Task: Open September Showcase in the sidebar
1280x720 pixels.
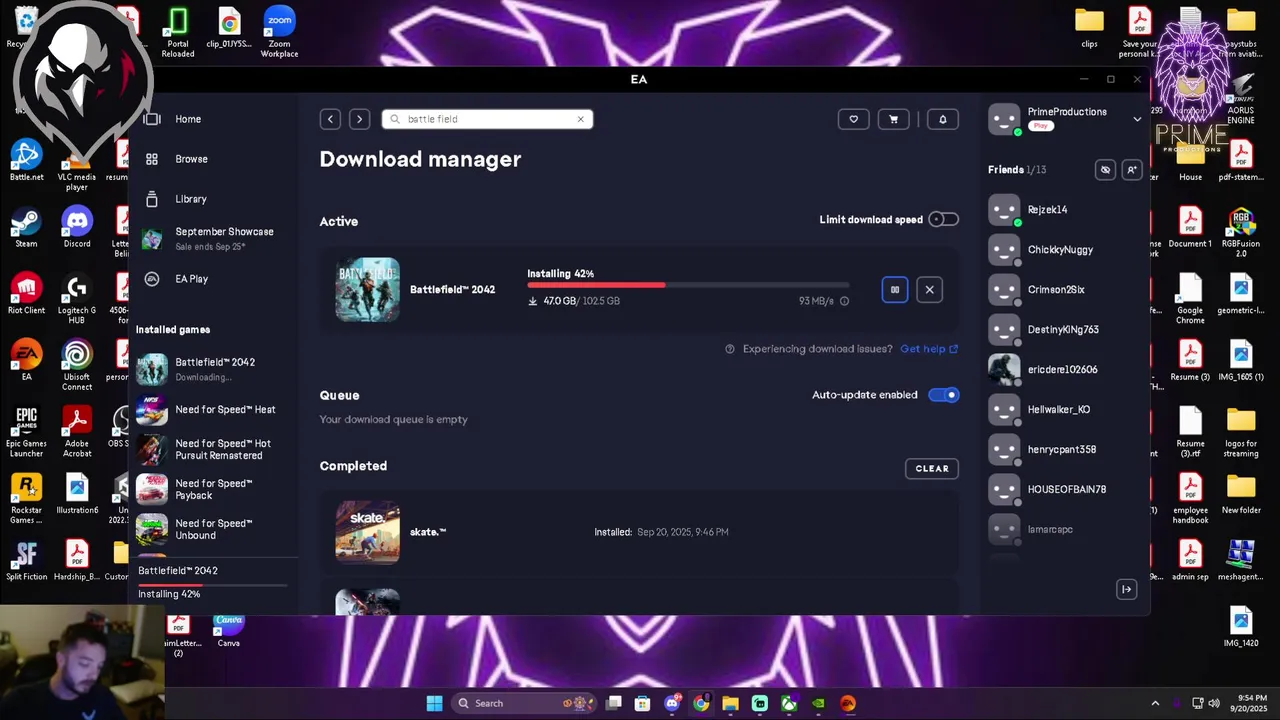Action: pyautogui.click(x=214, y=238)
